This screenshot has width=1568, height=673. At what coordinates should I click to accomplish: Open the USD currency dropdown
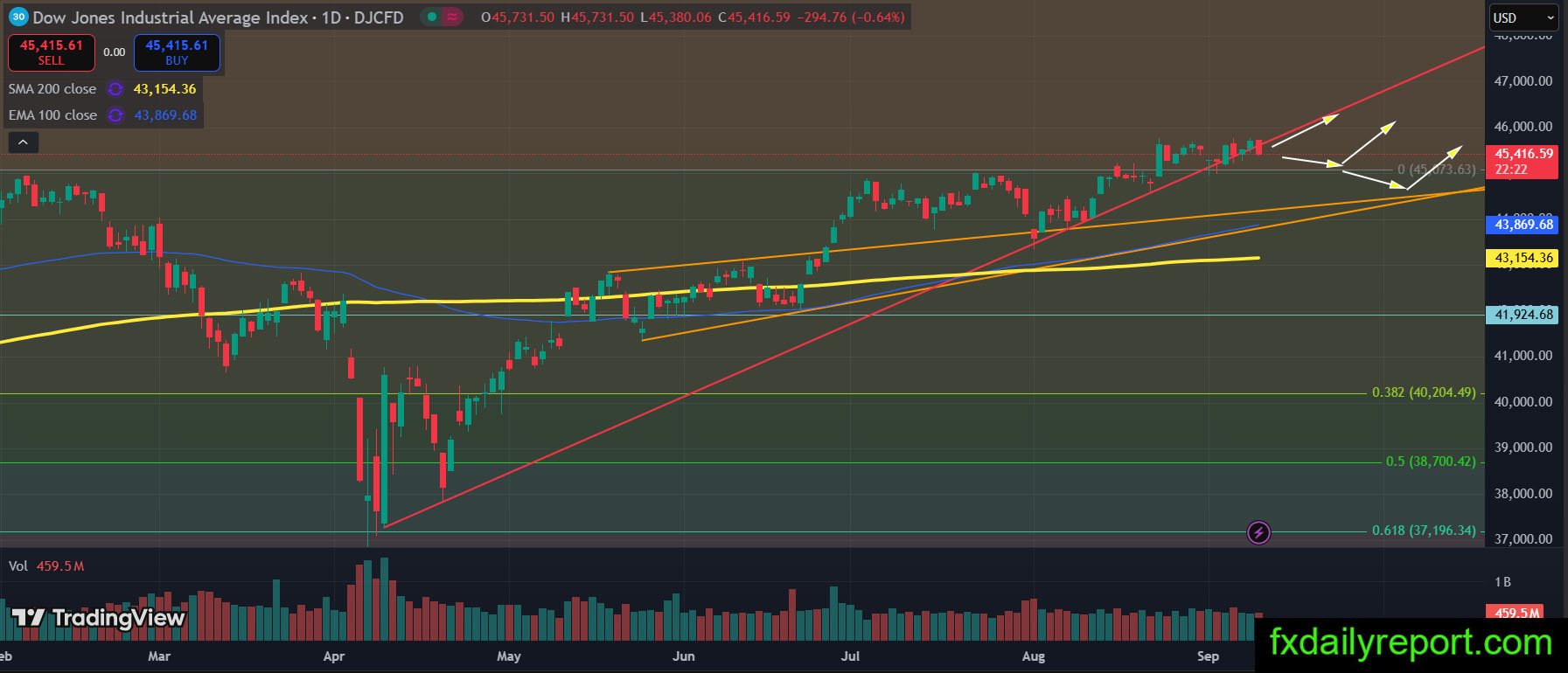1524,17
